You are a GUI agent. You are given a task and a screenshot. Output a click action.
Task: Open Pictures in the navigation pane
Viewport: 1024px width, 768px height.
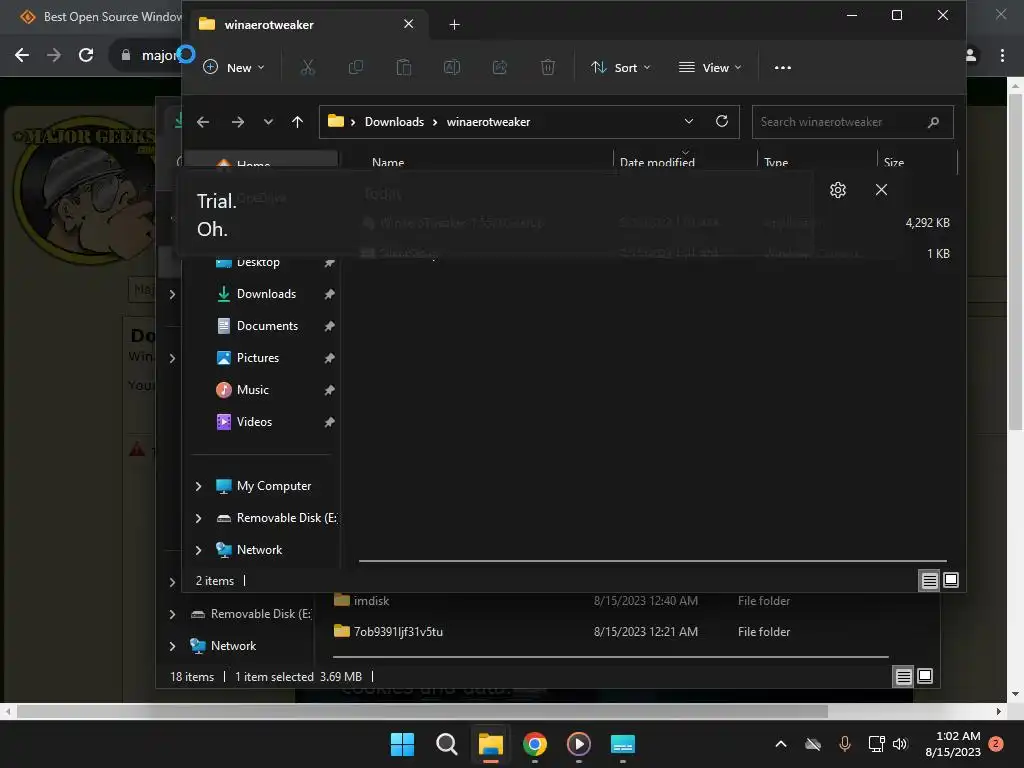click(x=257, y=358)
